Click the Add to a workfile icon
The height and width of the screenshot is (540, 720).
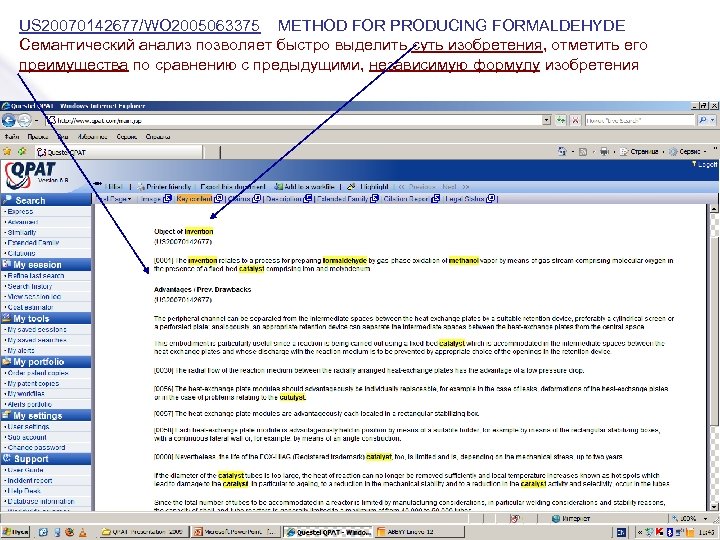278,187
